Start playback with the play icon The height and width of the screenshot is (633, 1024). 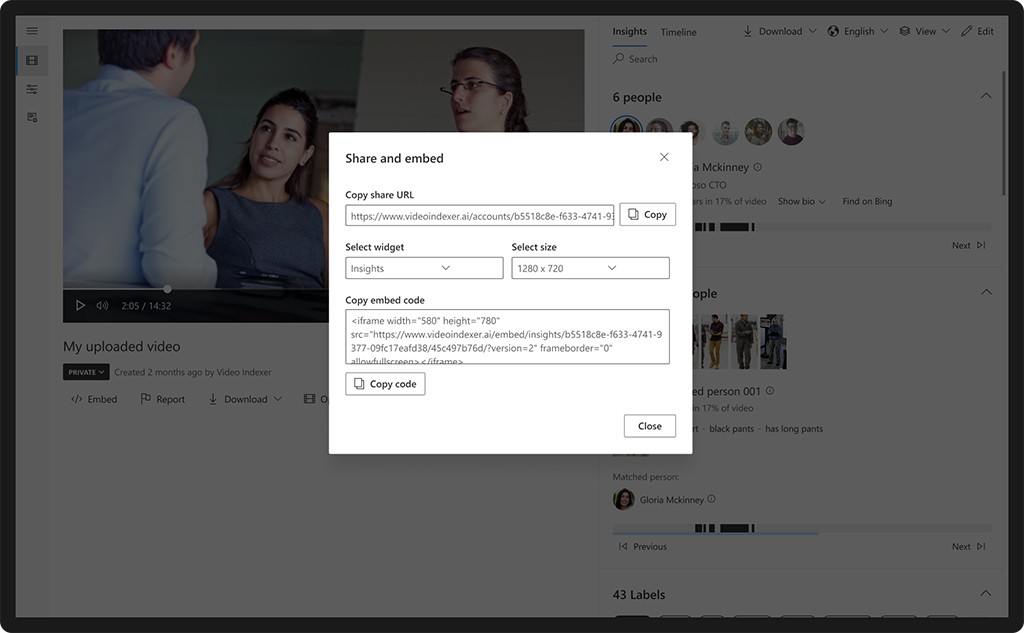coord(80,305)
